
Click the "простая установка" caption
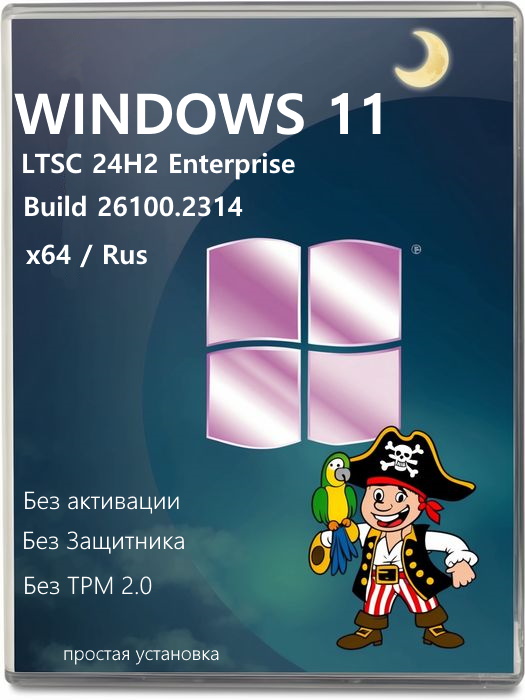pyautogui.click(x=141, y=655)
